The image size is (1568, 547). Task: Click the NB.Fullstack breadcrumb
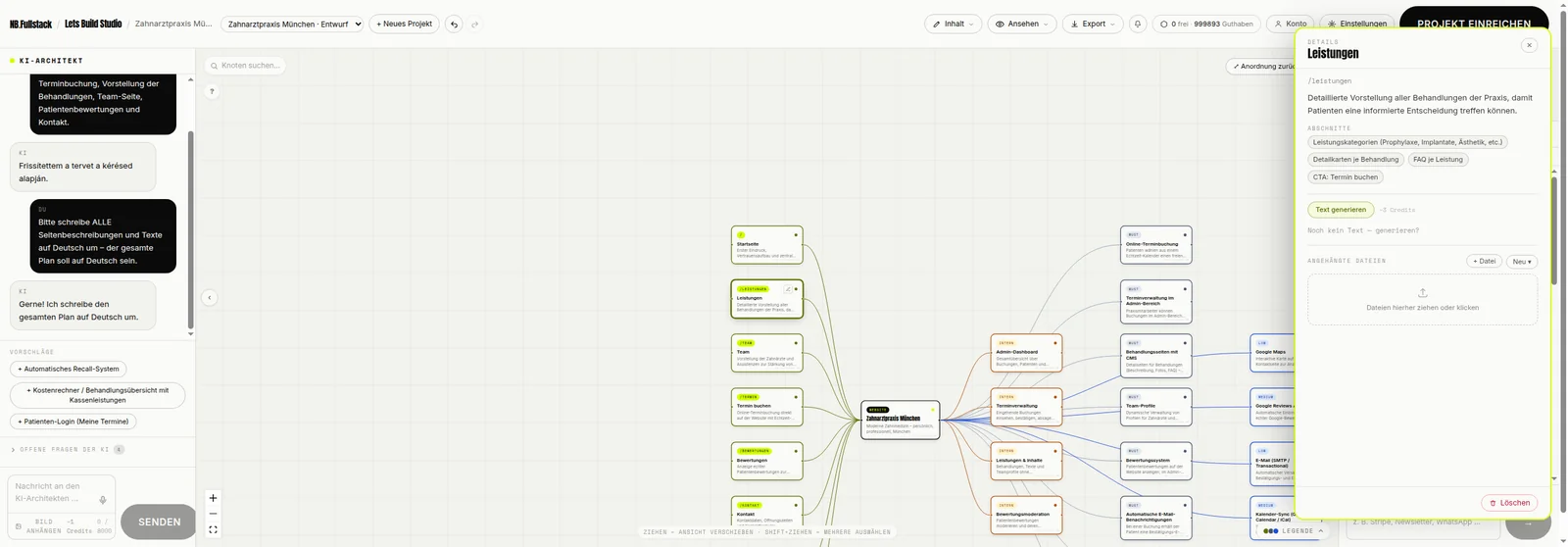coord(30,24)
